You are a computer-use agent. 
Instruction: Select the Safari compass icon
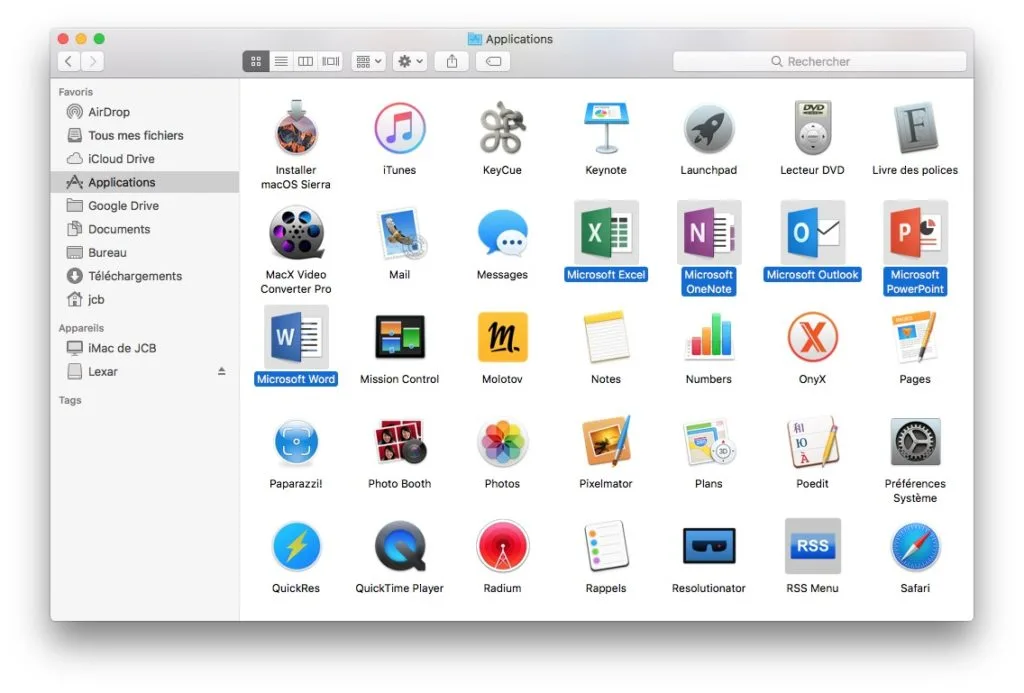tap(915, 547)
